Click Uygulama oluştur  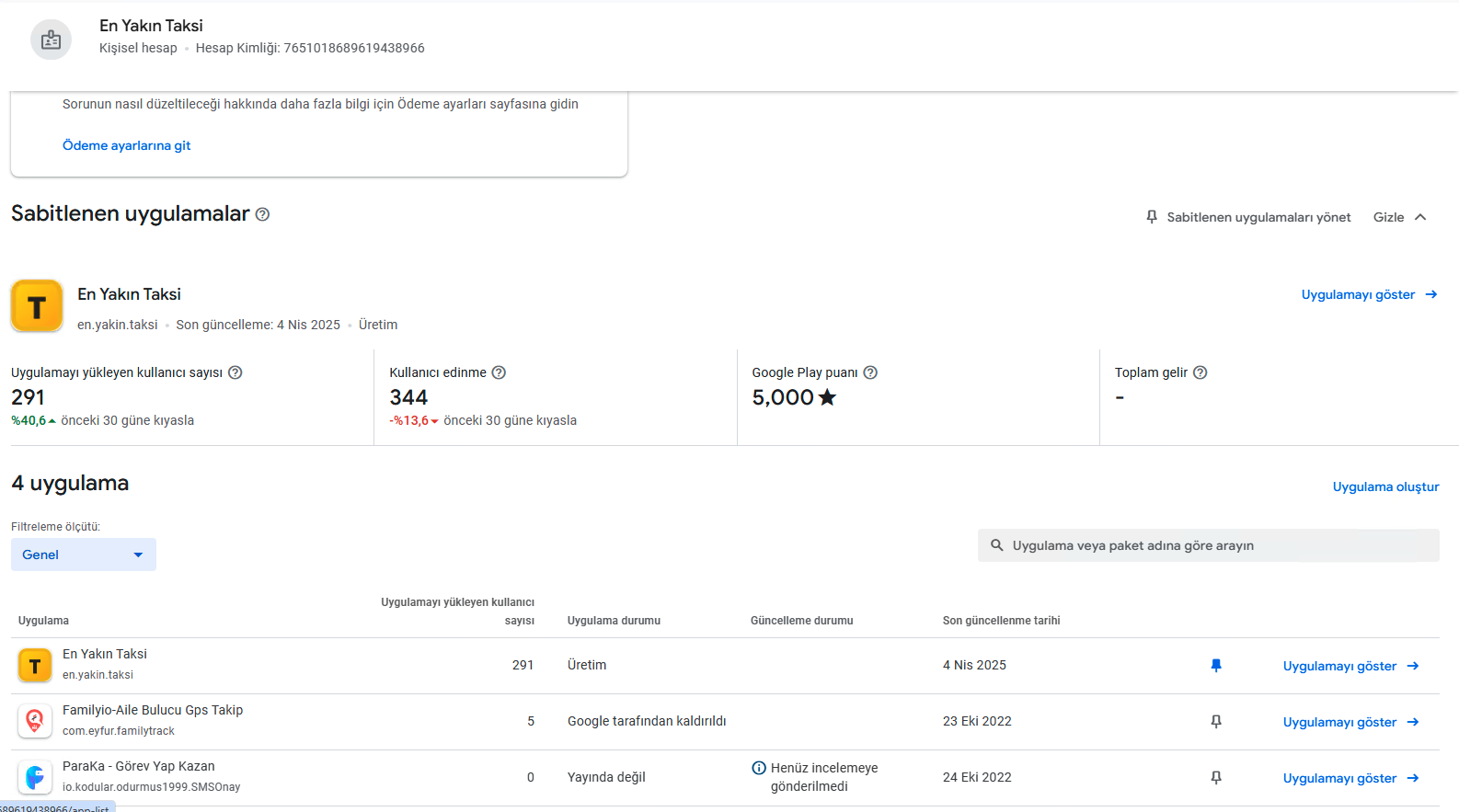[1385, 486]
